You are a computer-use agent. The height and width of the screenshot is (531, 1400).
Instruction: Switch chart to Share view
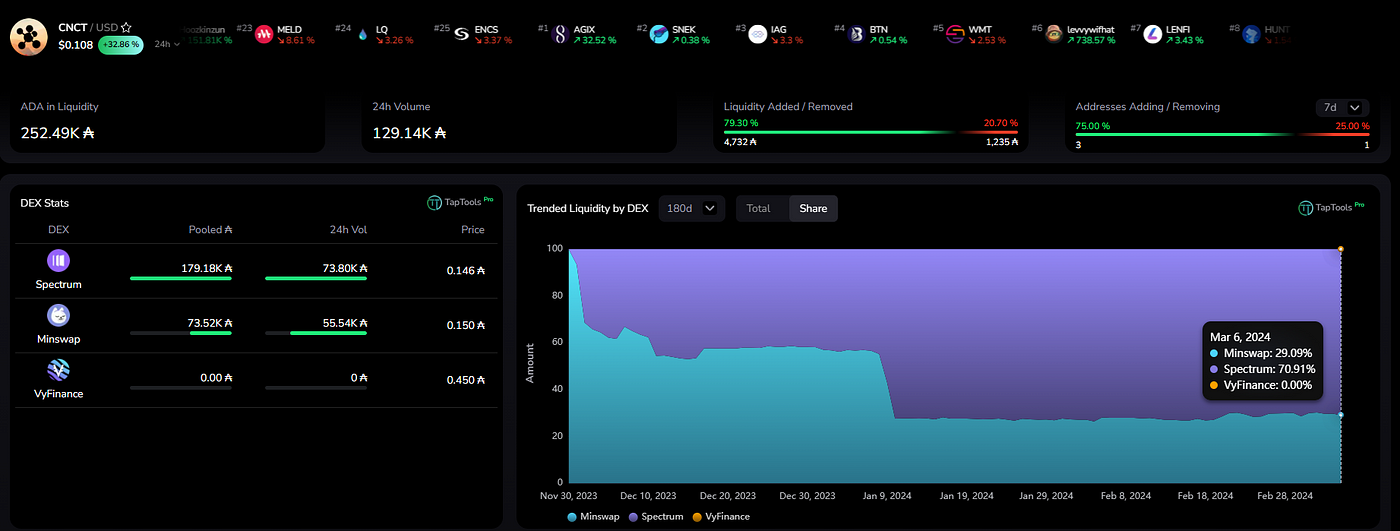pos(813,208)
